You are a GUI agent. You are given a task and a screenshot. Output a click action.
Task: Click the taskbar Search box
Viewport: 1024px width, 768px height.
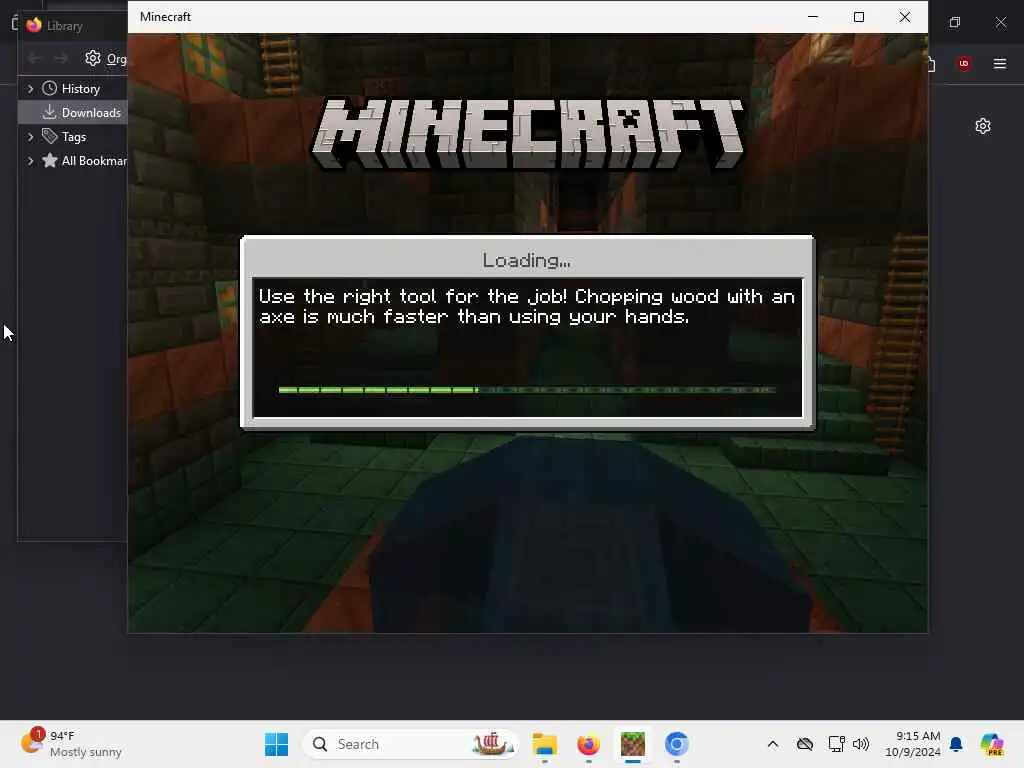click(410, 744)
